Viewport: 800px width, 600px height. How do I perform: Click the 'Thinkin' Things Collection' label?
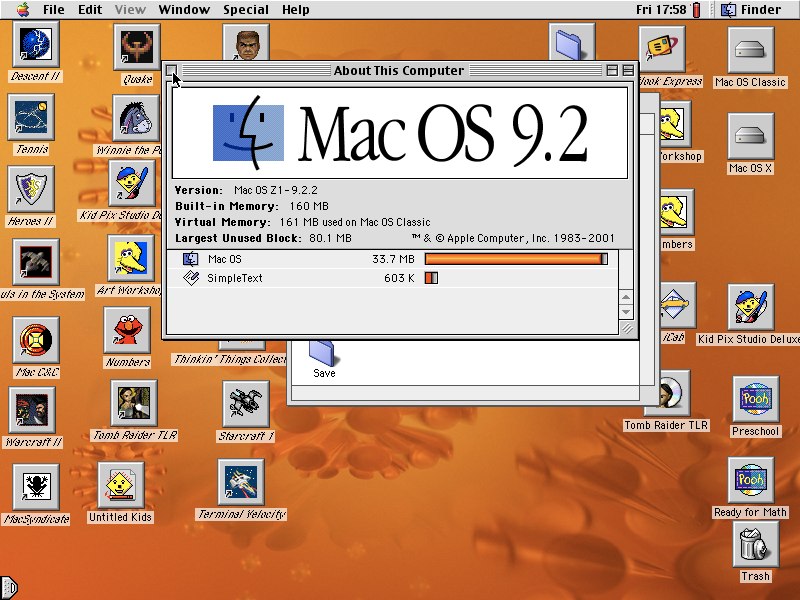tap(230, 359)
